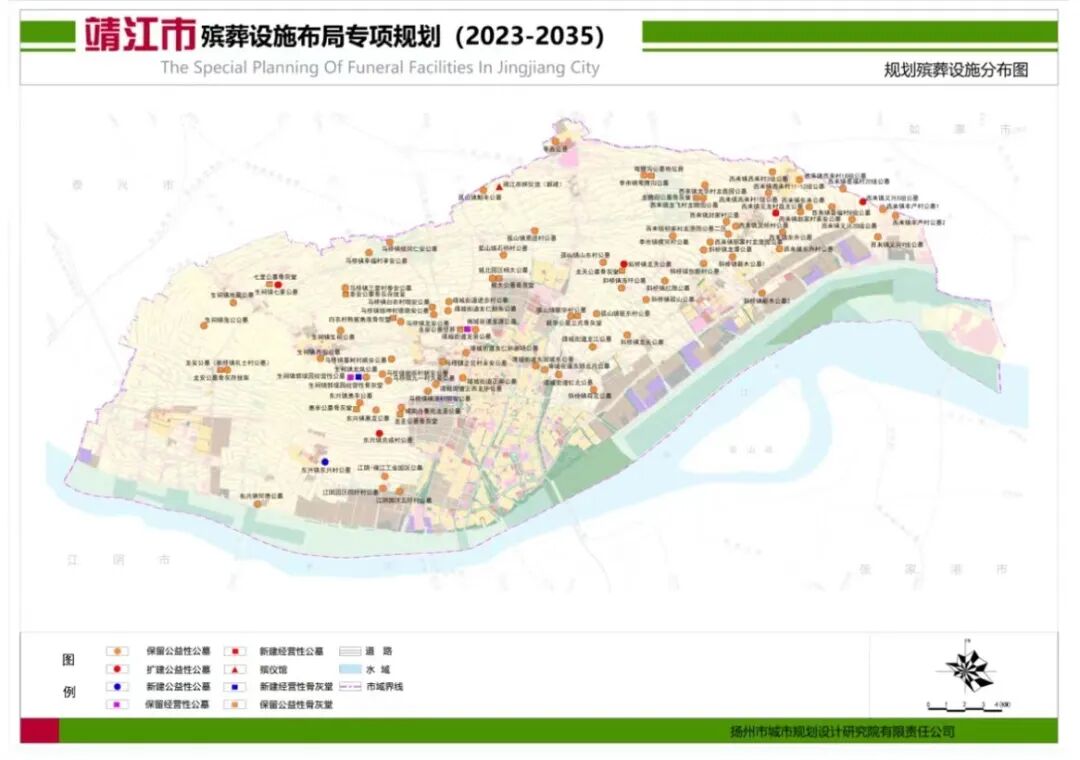The height and width of the screenshot is (760, 1080).
Task: Click the 道路 road legend swatch
Action: (x=351, y=651)
